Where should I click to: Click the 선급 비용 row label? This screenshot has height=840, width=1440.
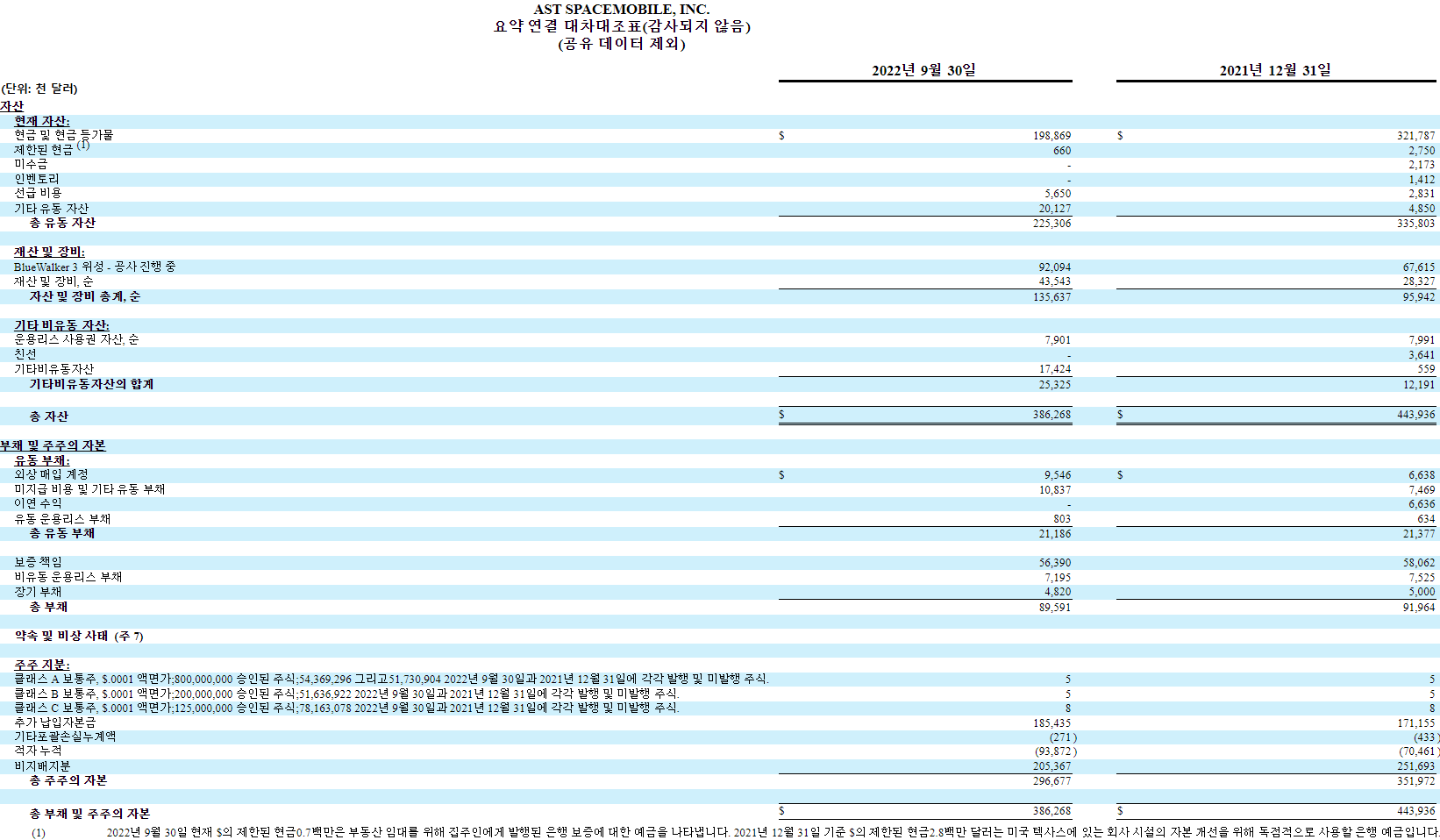[38, 194]
